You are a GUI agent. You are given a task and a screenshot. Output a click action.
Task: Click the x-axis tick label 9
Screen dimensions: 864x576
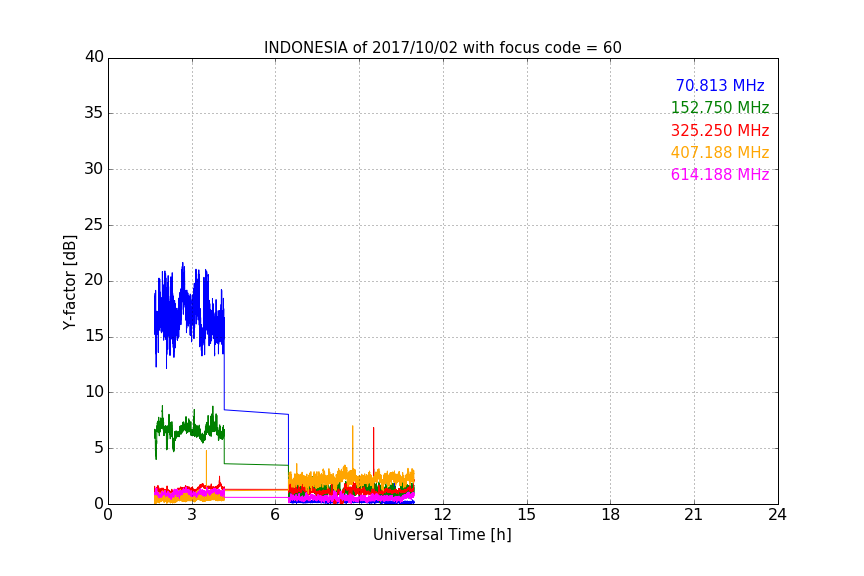[x=359, y=515]
